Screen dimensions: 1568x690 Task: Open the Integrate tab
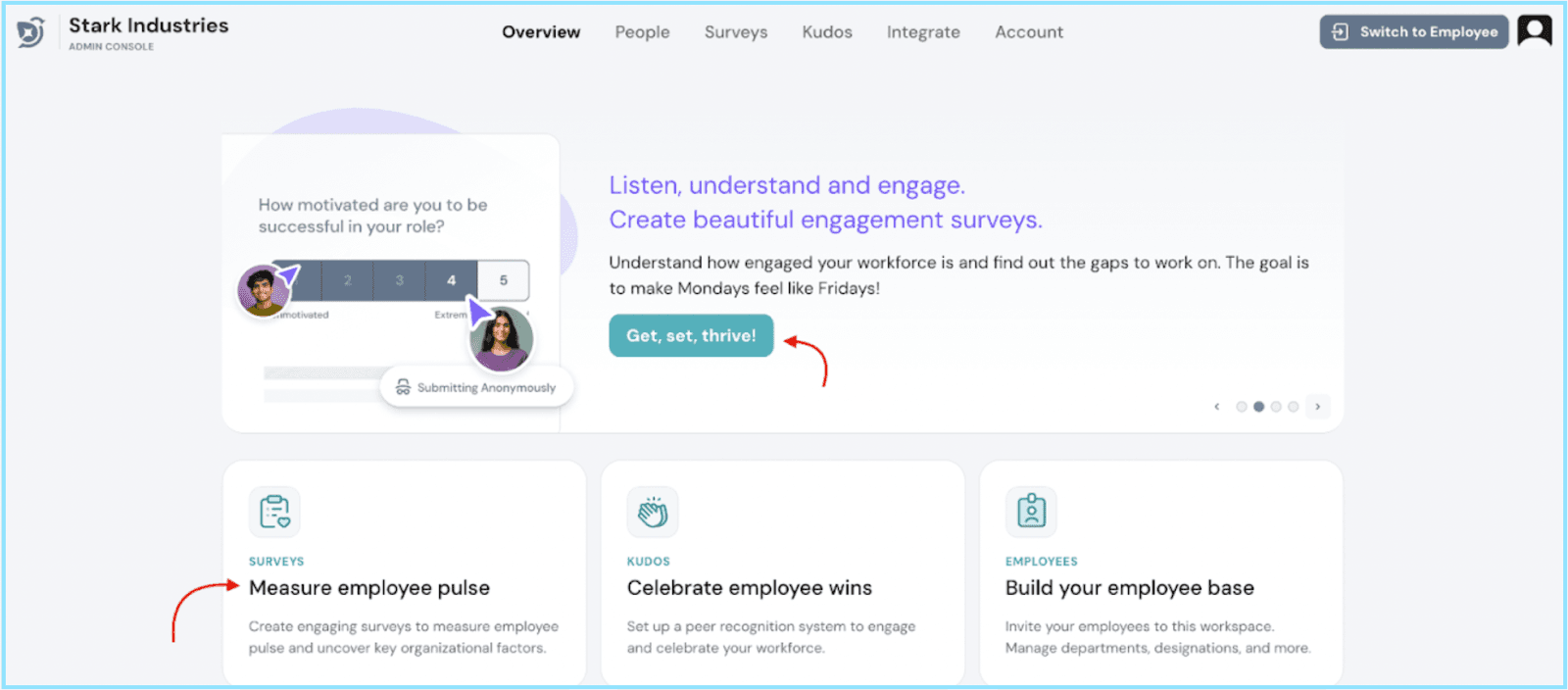(922, 32)
